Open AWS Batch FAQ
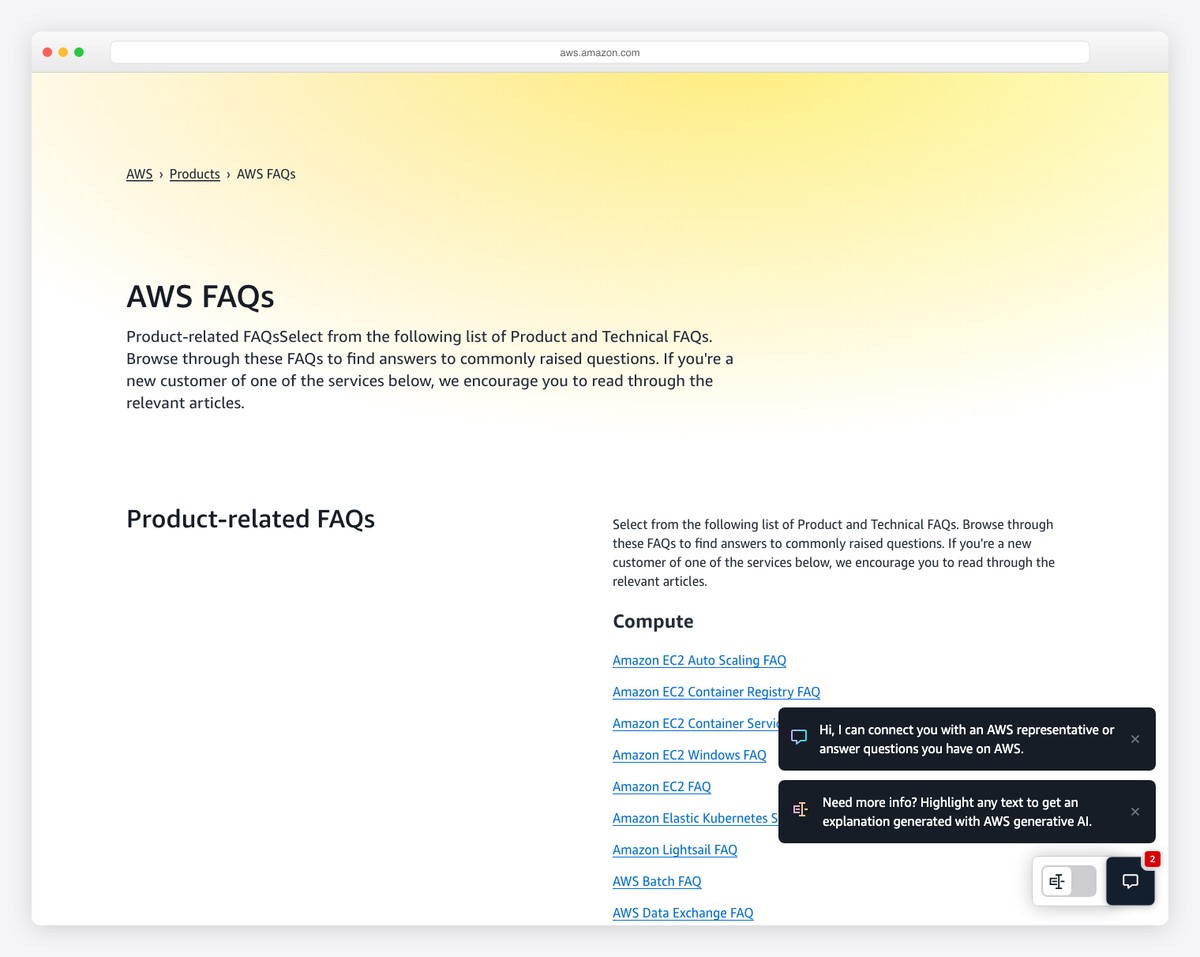The width and height of the screenshot is (1200, 957). 657,881
